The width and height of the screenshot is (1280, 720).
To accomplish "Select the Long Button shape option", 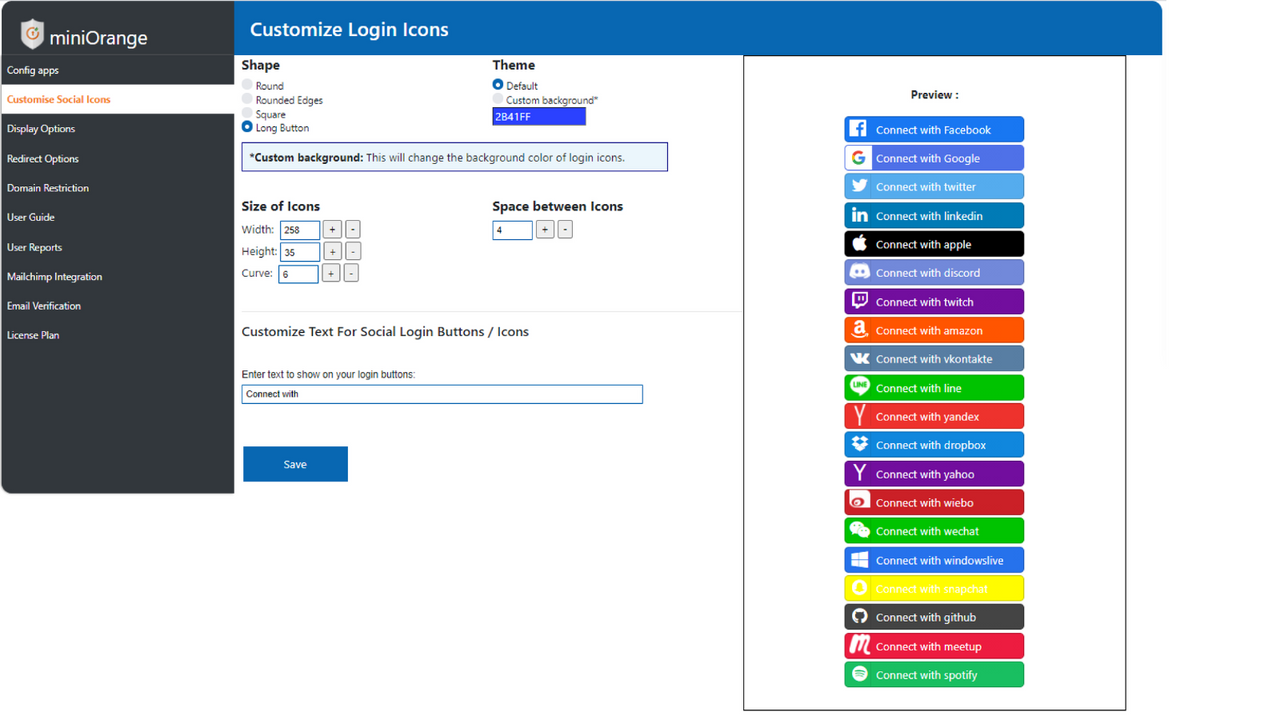I will click(247, 127).
